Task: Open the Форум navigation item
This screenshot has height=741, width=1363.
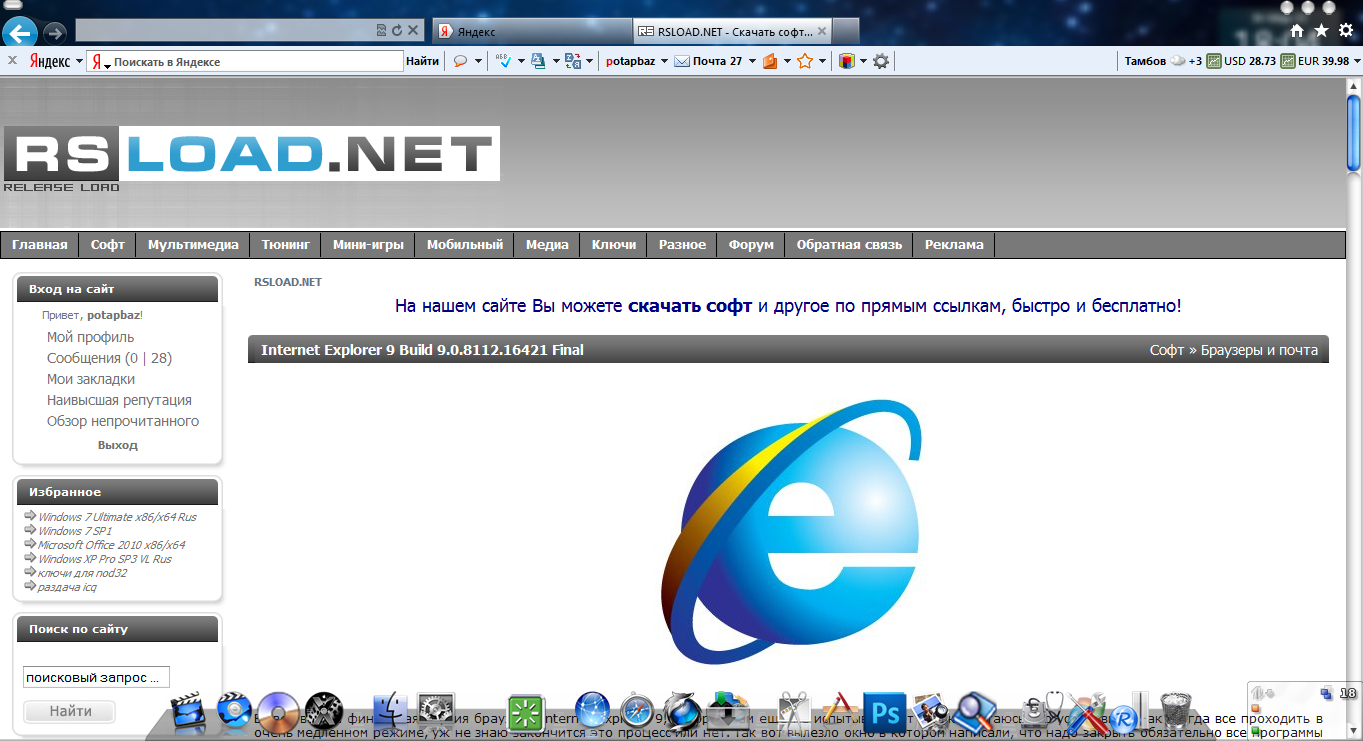Action: point(751,245)
